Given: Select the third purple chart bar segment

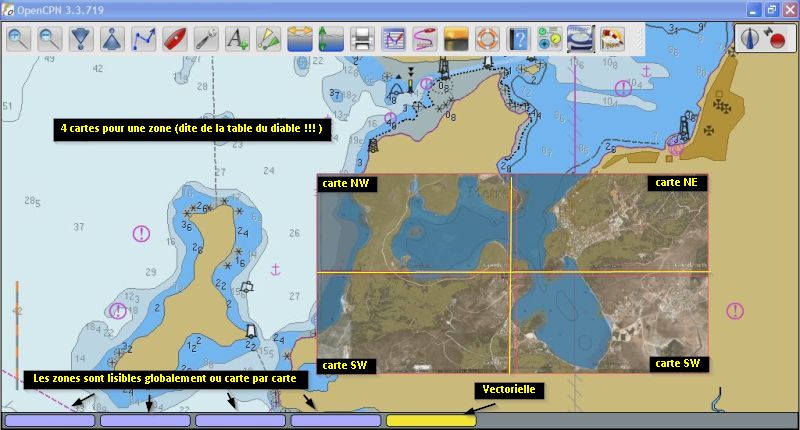Looking at the screenshot, I should pyautogui.click(x=240, y=421).
